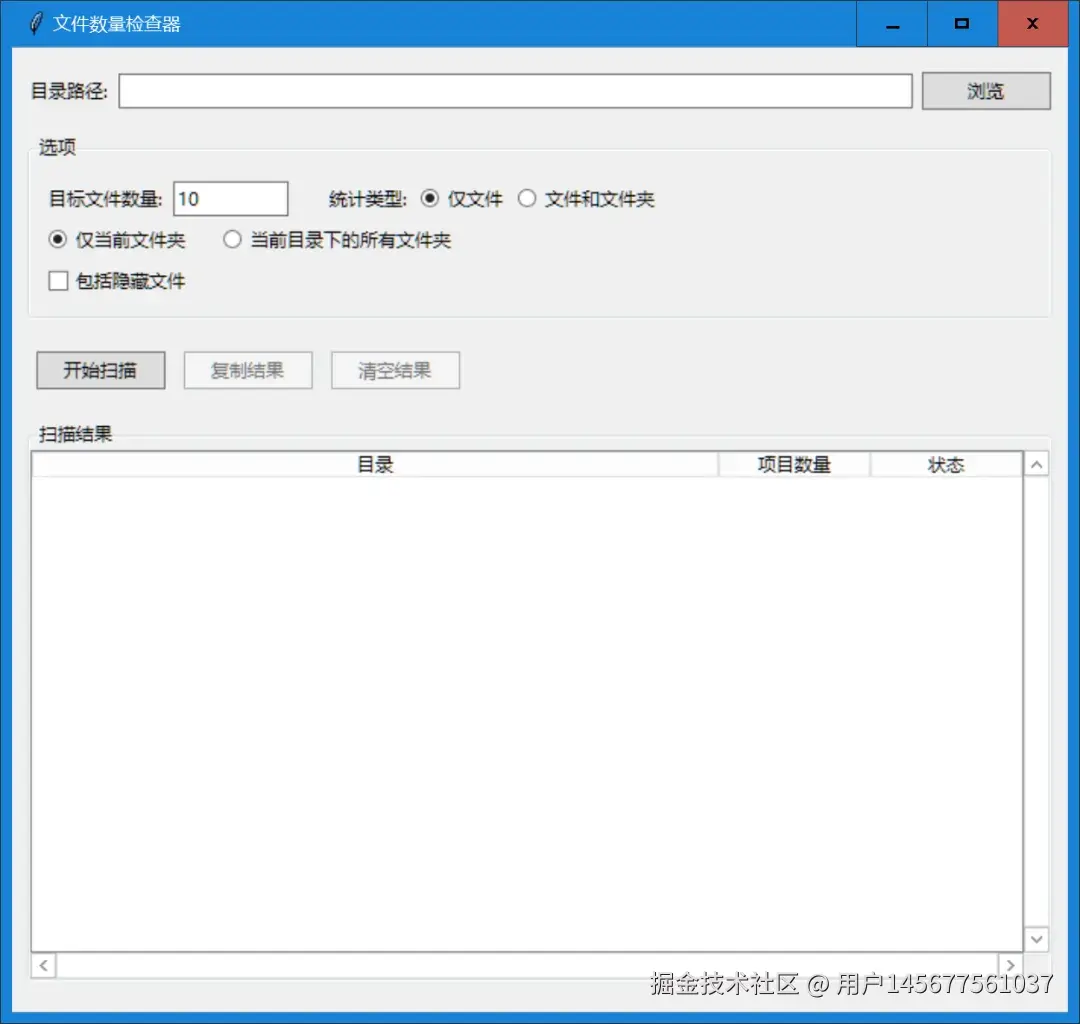Click the 复制结果 button

coord(247,370)
